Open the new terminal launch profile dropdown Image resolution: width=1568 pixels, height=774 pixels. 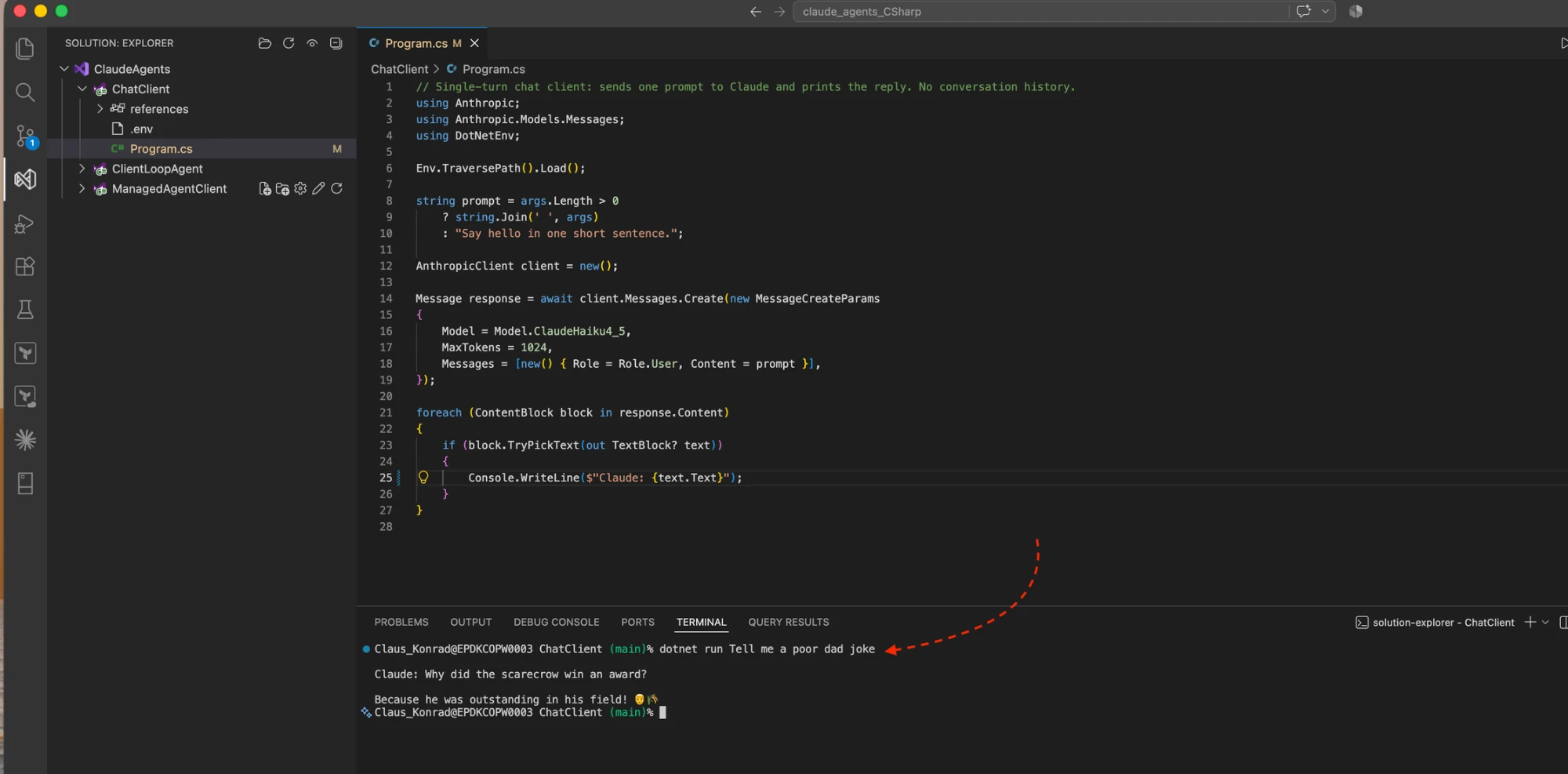[x=1545, y=622]
